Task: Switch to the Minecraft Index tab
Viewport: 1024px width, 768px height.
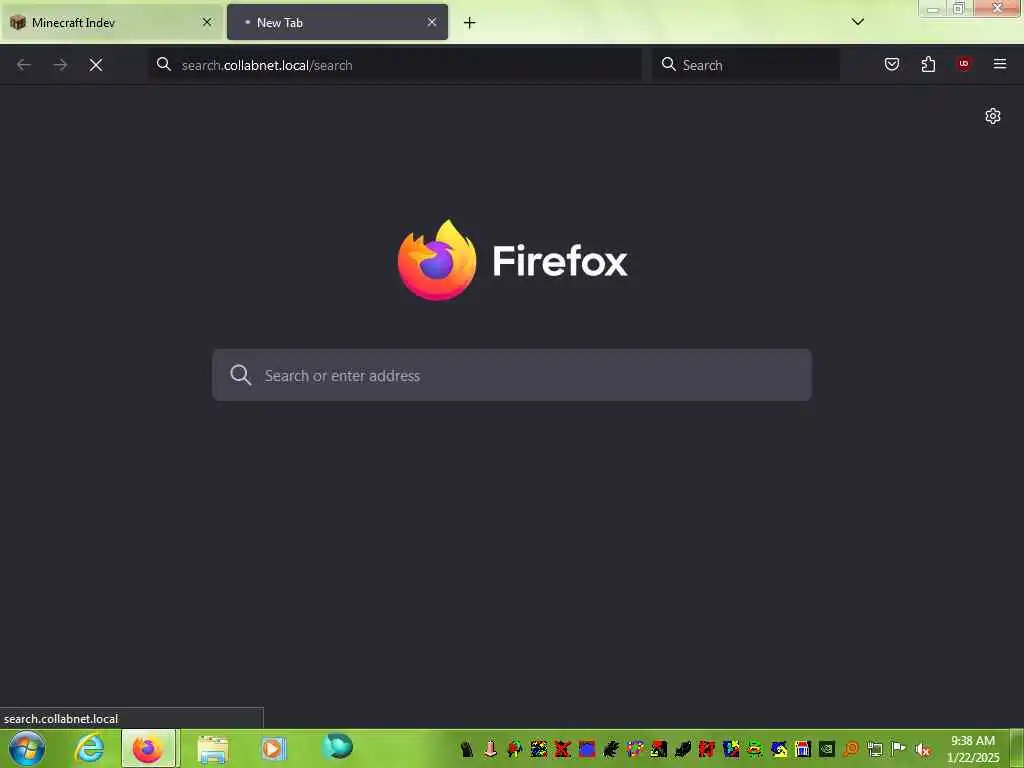Action: (x=112, y=22)
